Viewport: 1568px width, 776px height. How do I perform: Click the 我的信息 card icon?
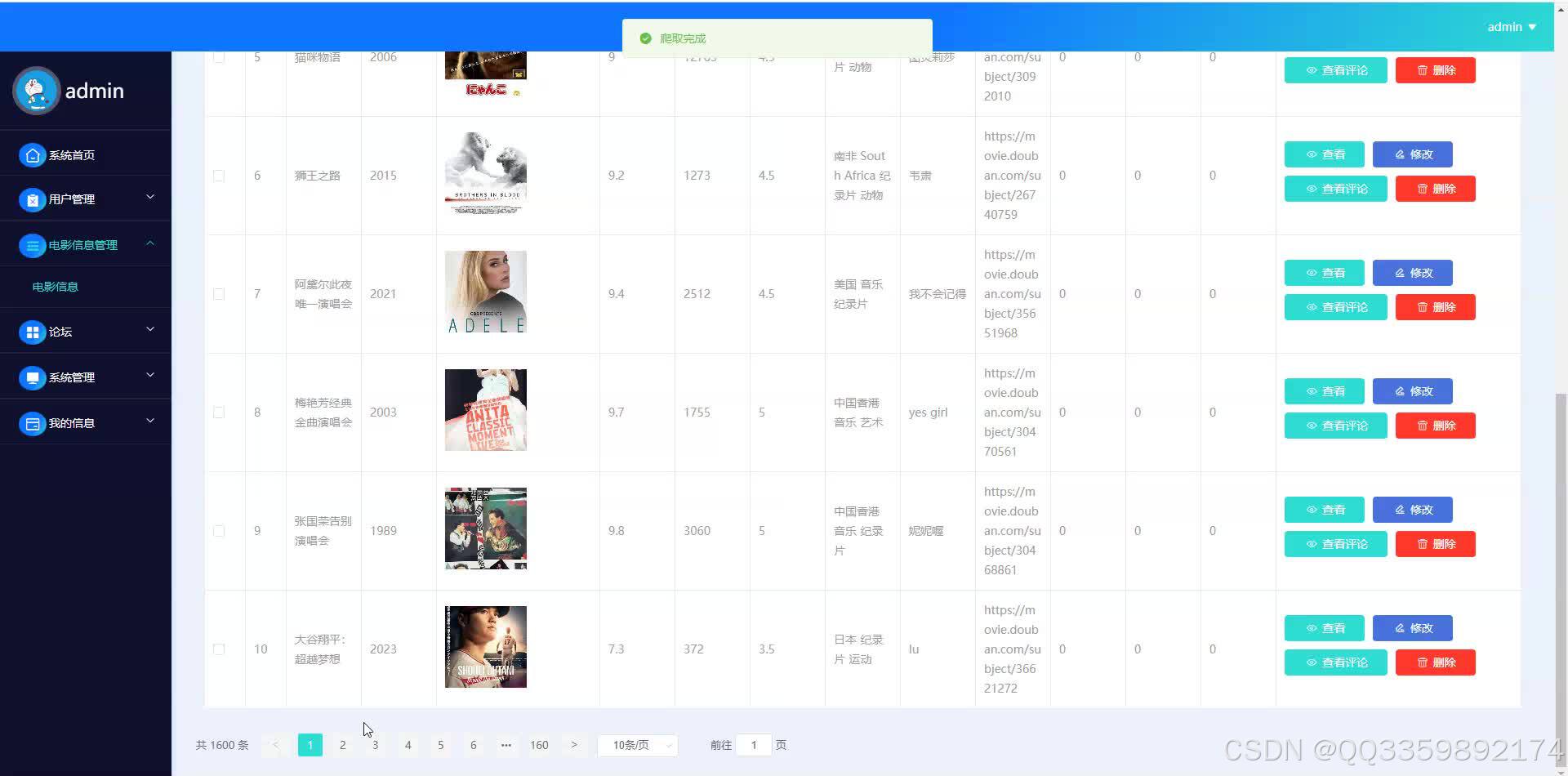tap(32, 423)
